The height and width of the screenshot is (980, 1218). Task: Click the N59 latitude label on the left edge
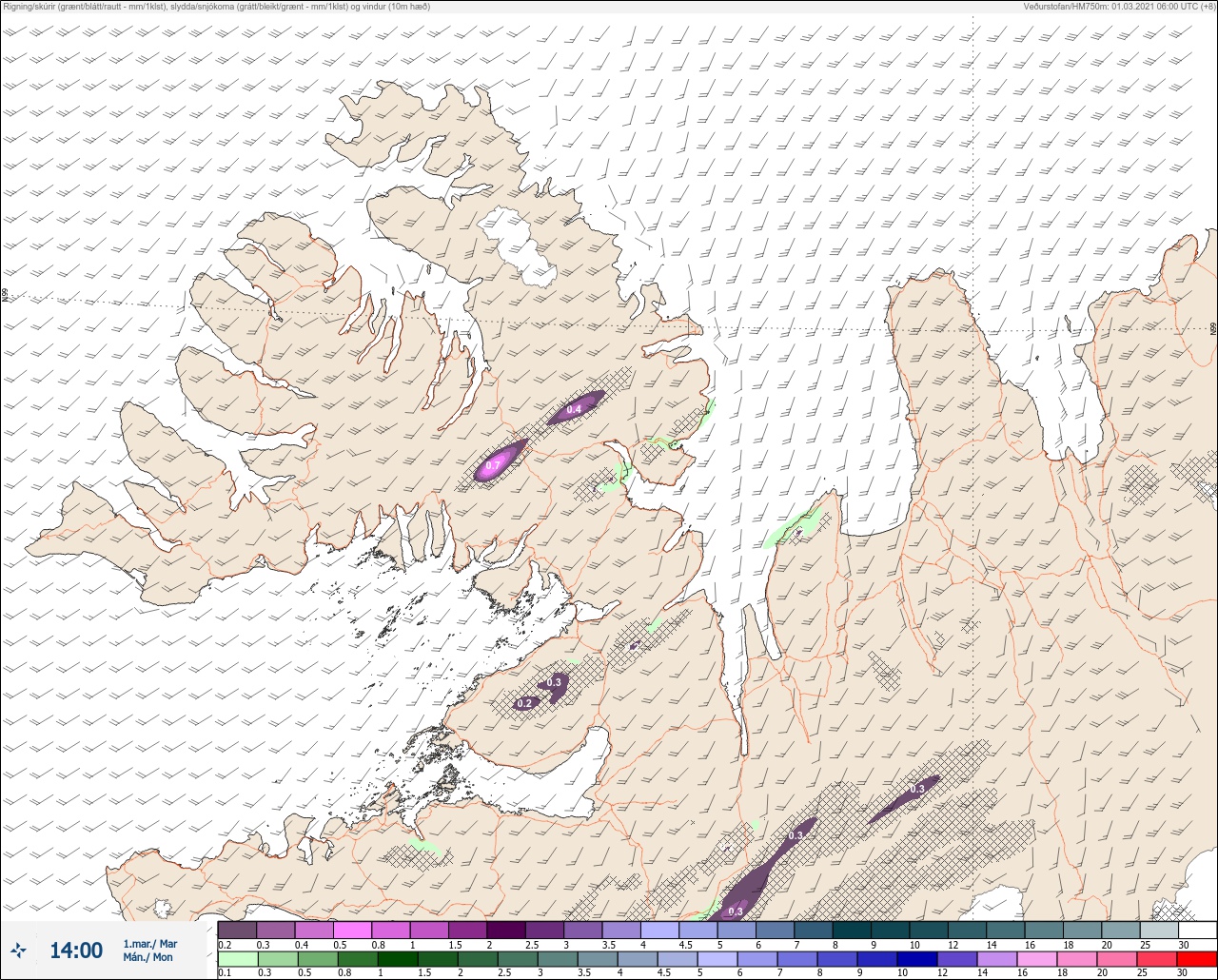pyautogui.click(x=5, y=296)
